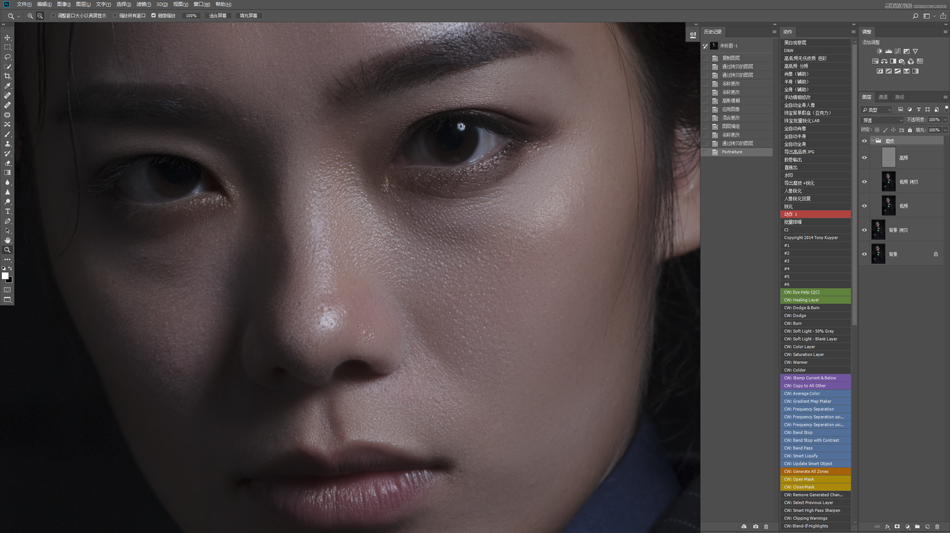Click the foreground color swatch
This screenshot has width=950, height=533.
point(5,276)
